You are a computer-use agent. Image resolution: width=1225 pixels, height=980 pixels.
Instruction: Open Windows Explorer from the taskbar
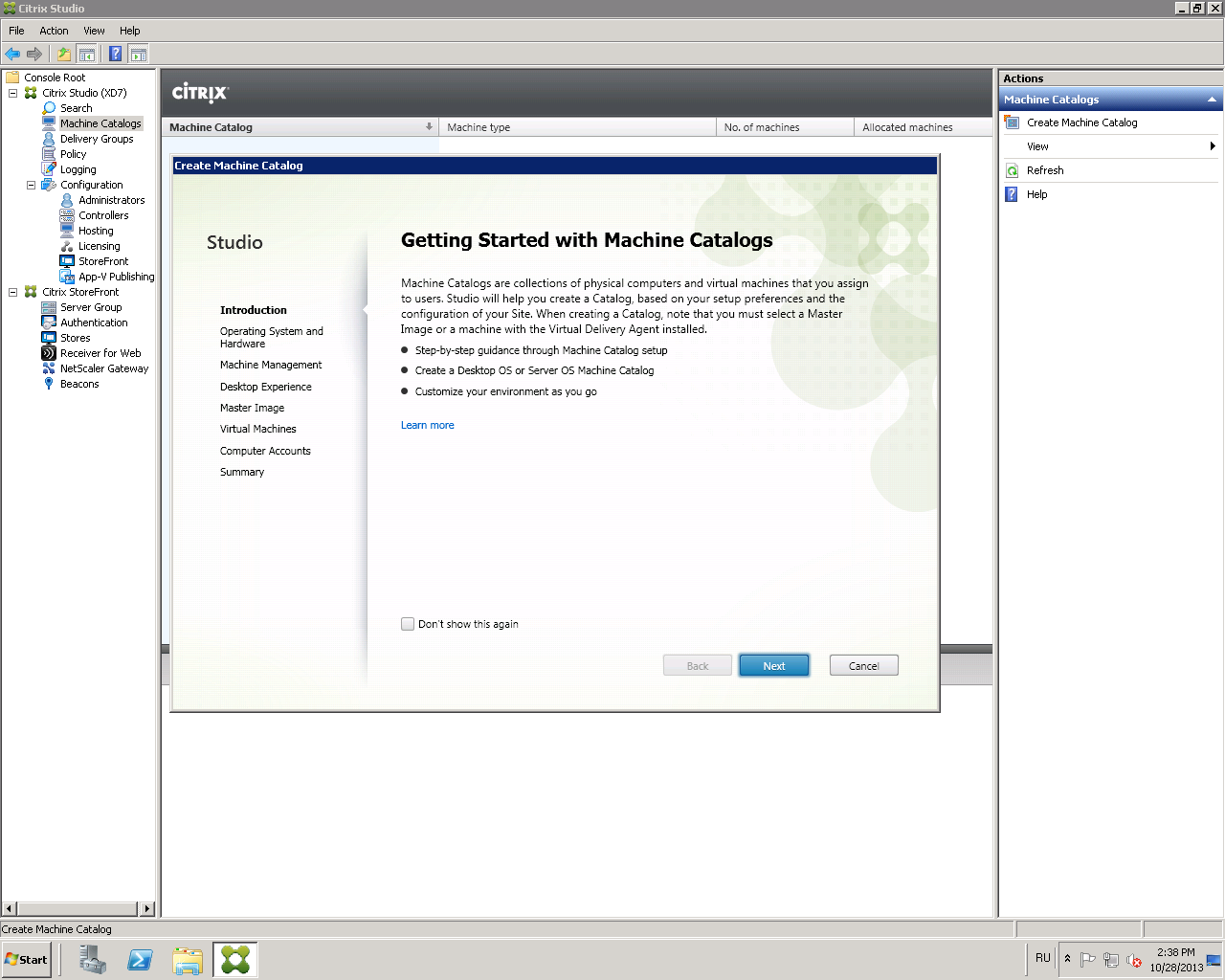pyautogui.click(x=188, y=959)
